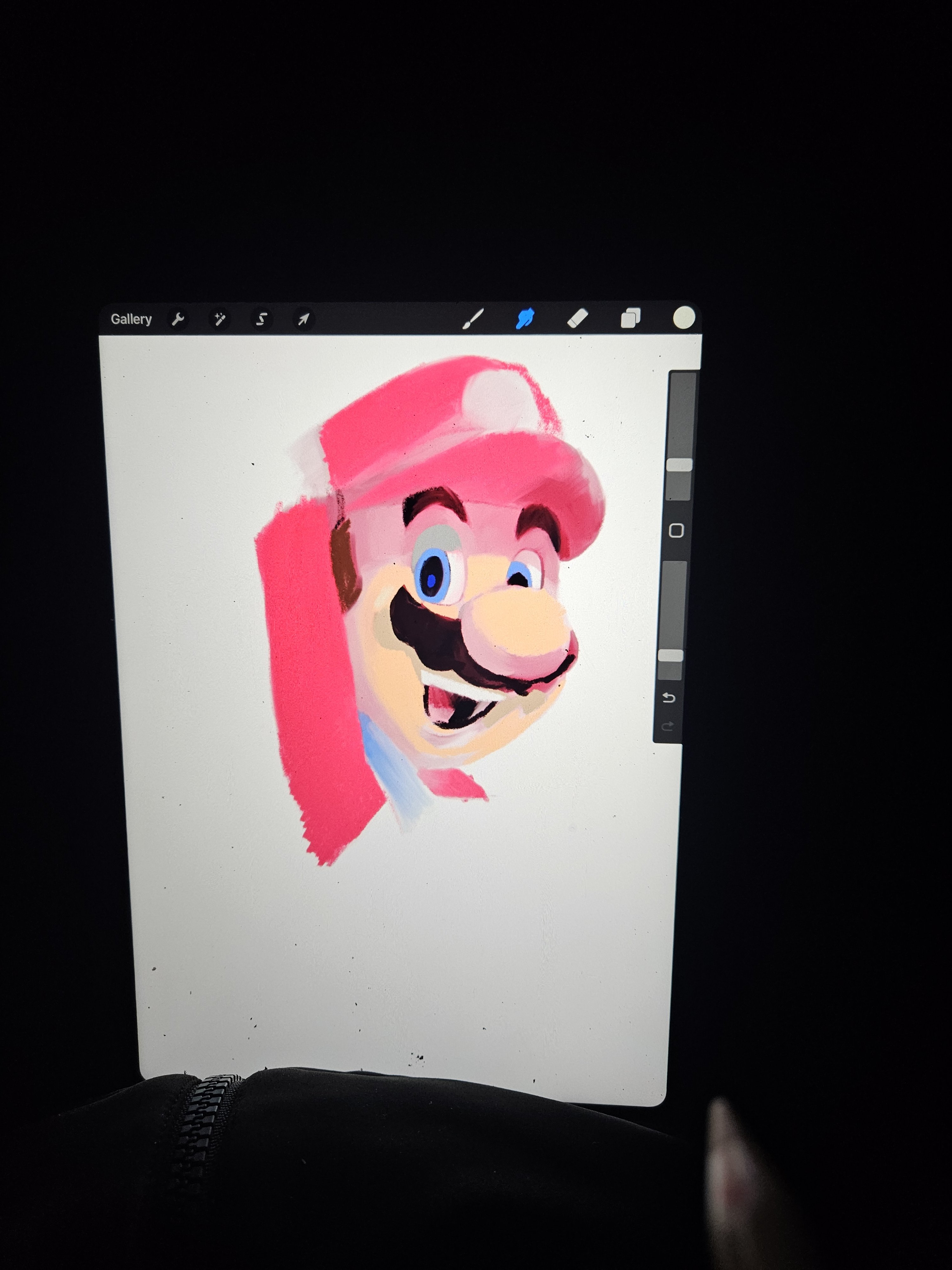This screenshot has height=1270, width=952.
Task: Open the active color picker
Action: point(684,317)
